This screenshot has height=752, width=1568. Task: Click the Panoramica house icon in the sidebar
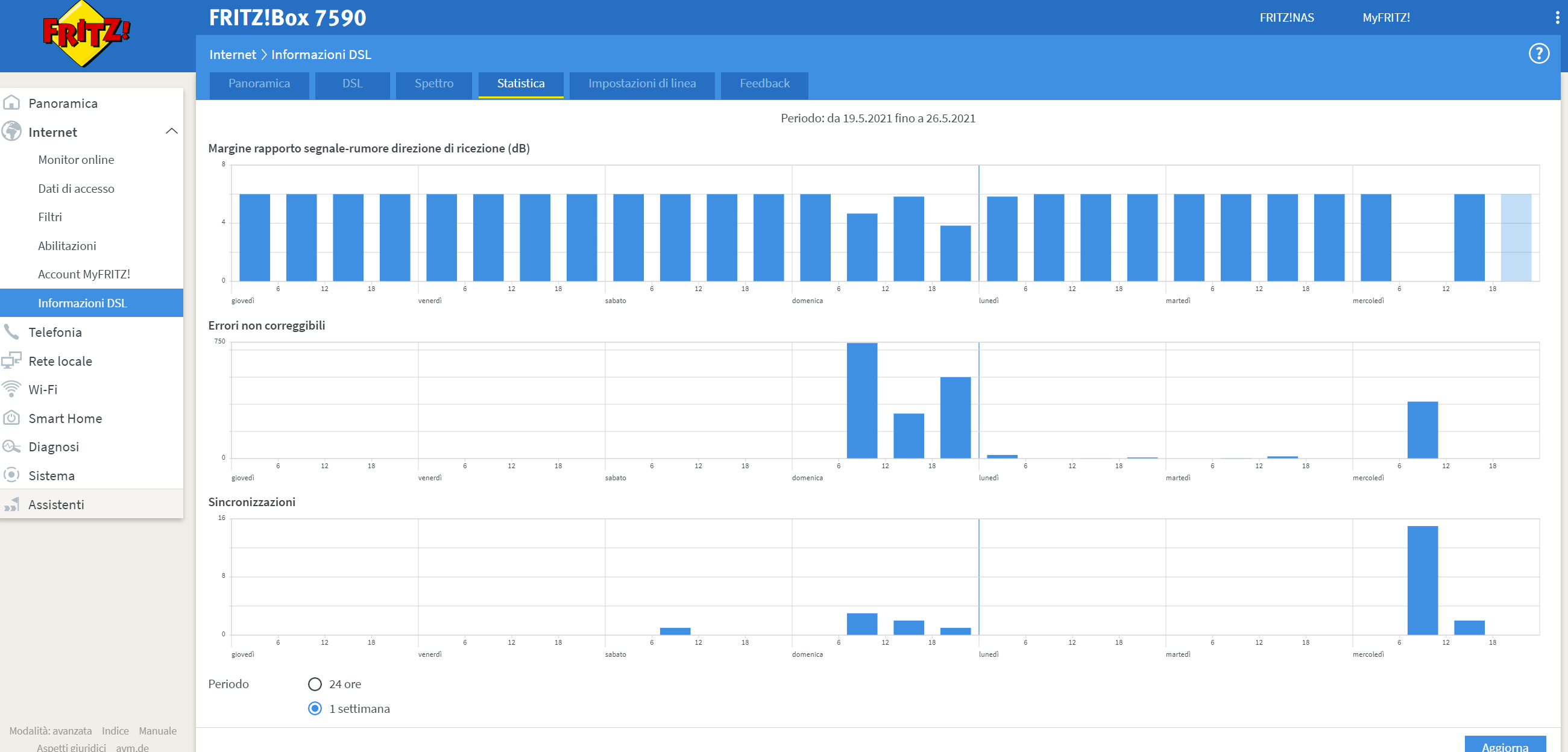click(x=11, y=103)
